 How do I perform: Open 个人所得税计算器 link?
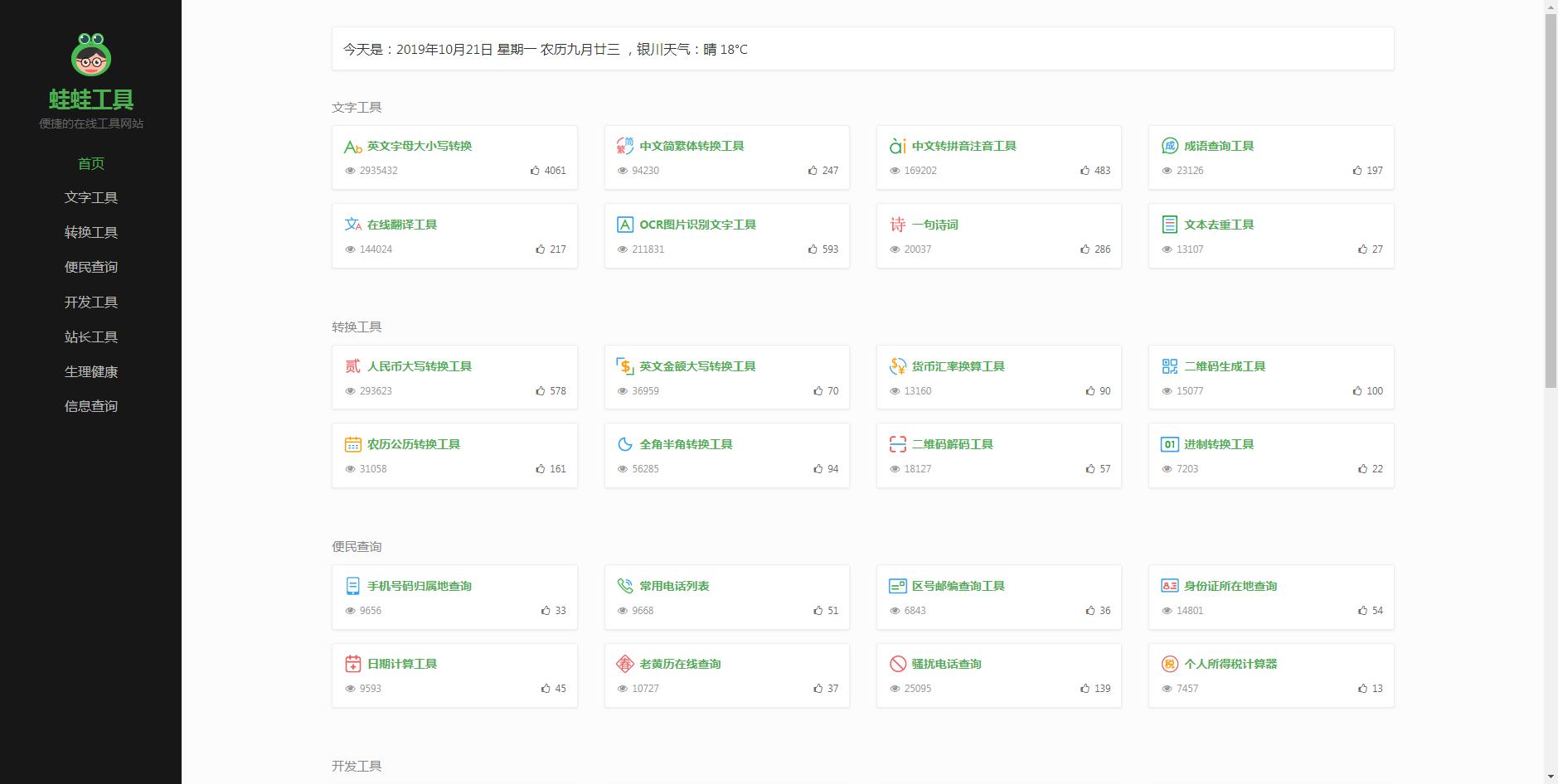1230,664
